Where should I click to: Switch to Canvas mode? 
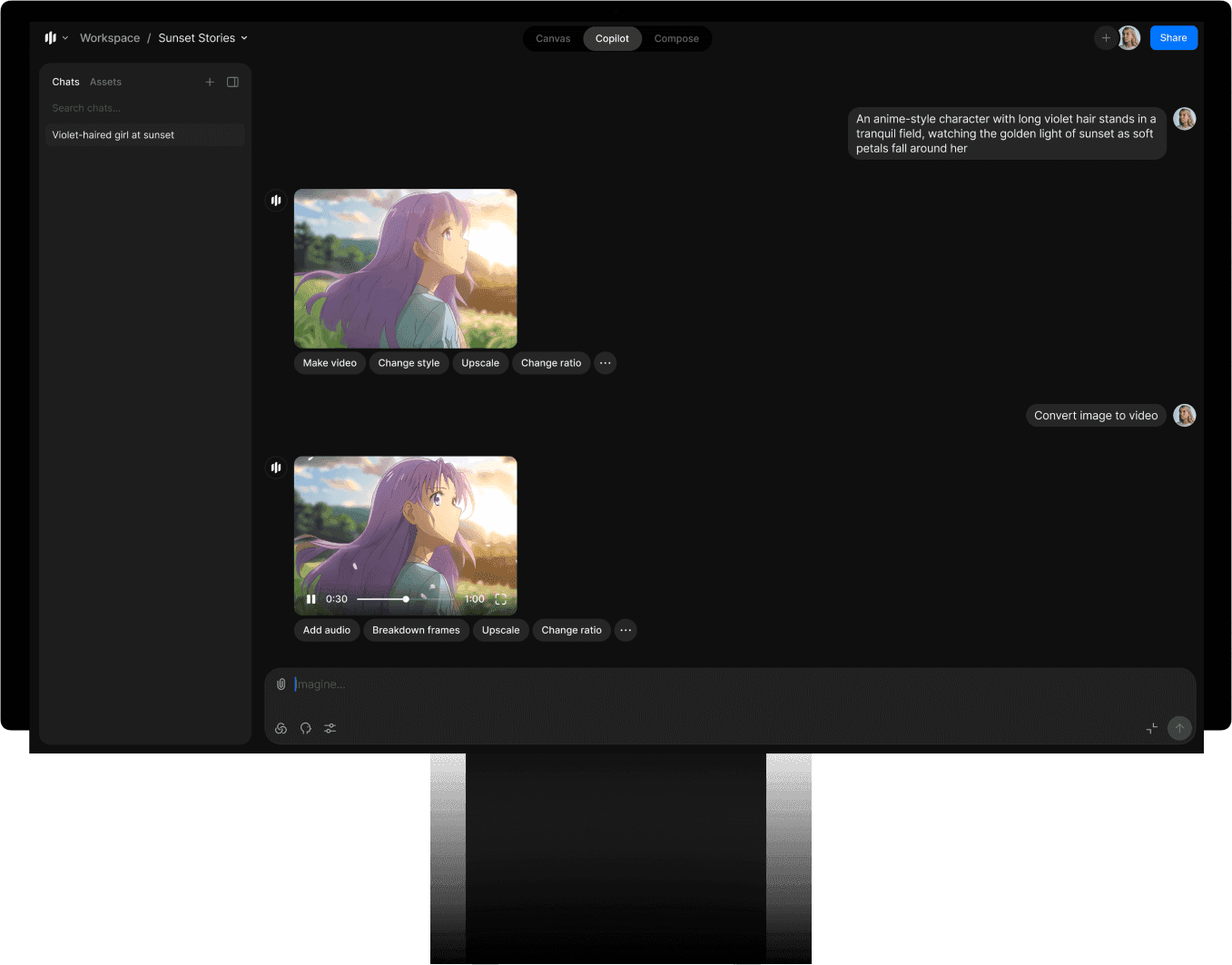(x=553, y=39)
